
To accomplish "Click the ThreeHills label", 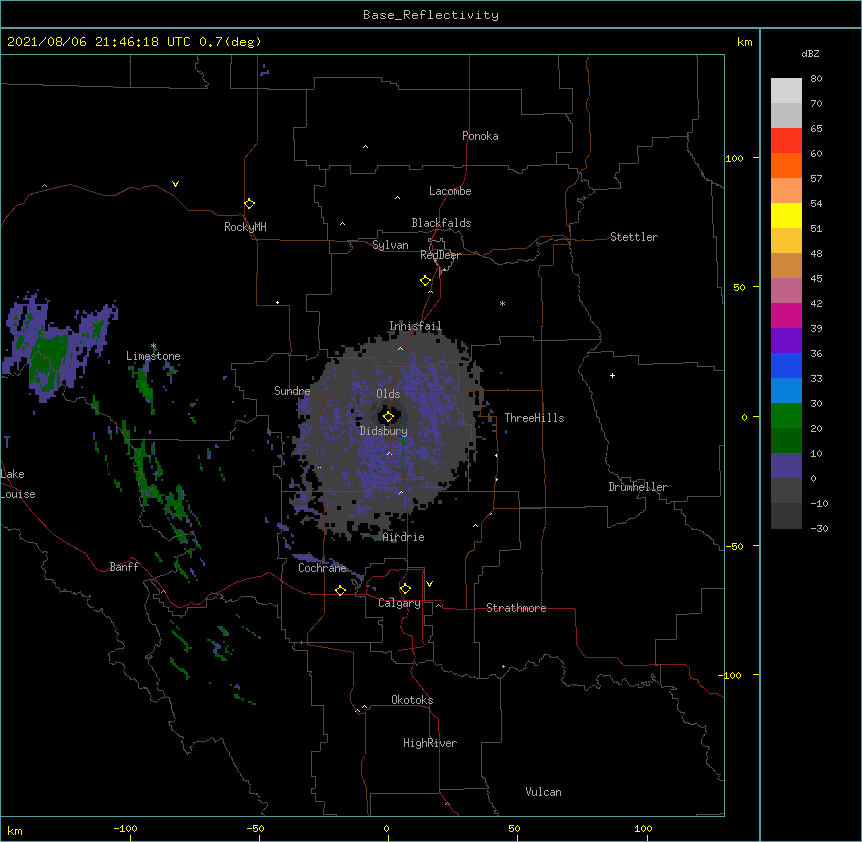I will (534, 418).
